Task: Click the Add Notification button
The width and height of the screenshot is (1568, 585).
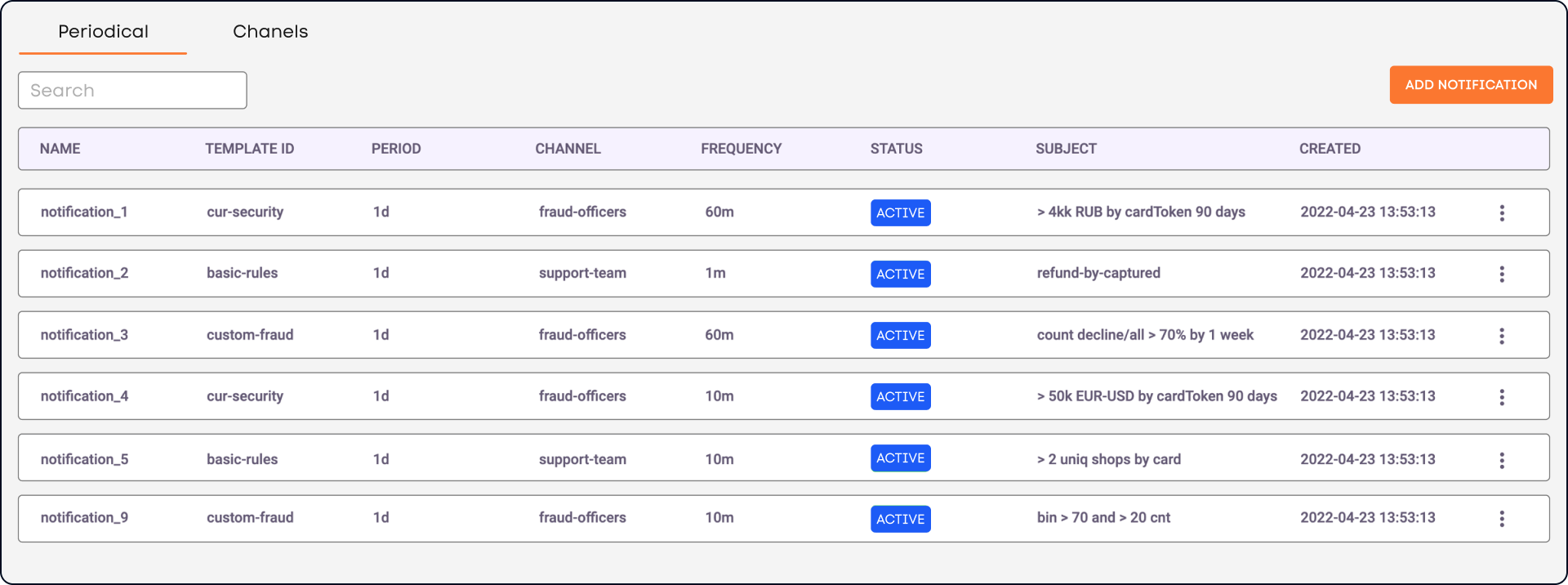Action: point(1470,85)
